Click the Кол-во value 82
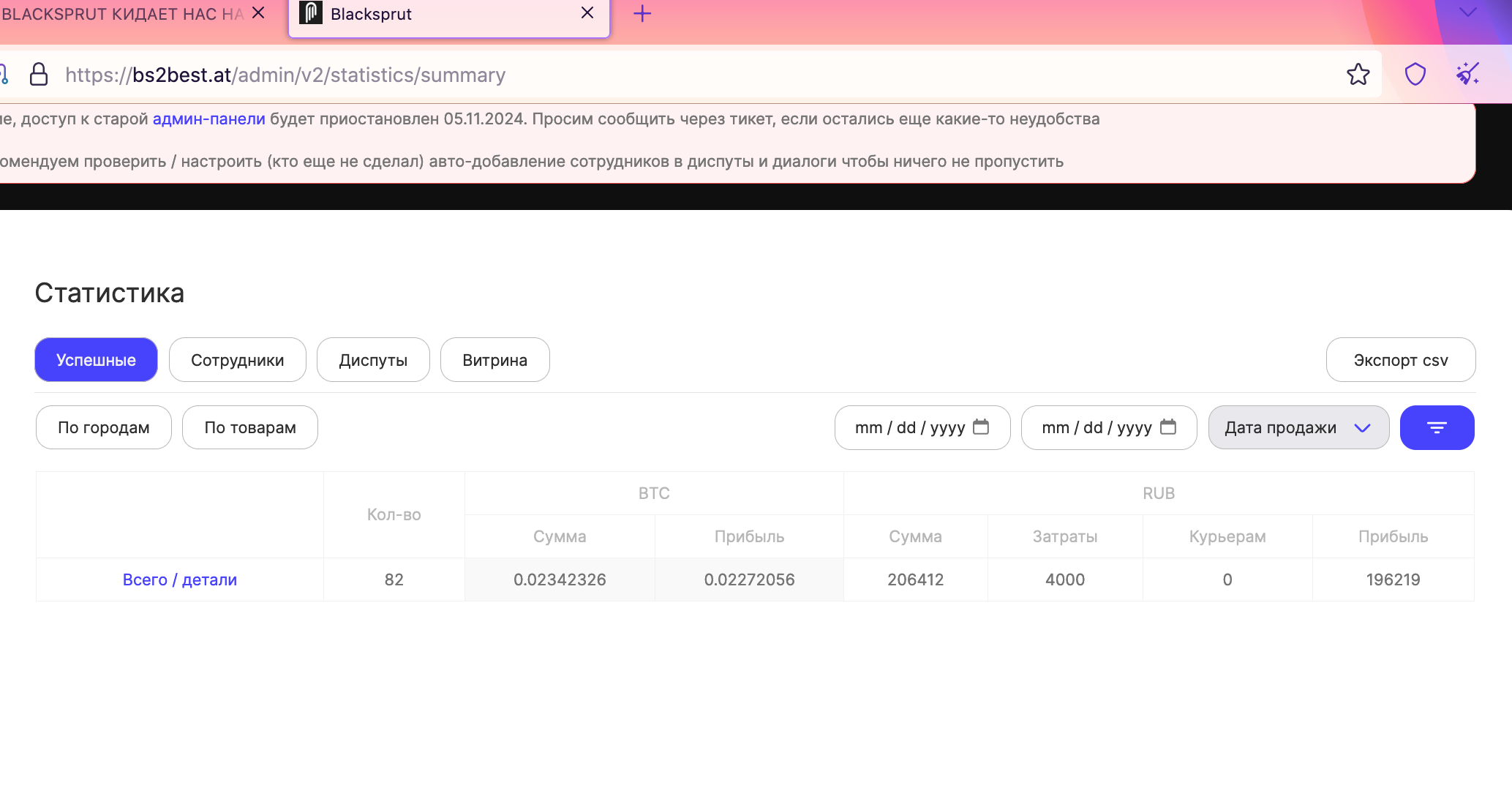The image size is (1512, 810). 394,580
